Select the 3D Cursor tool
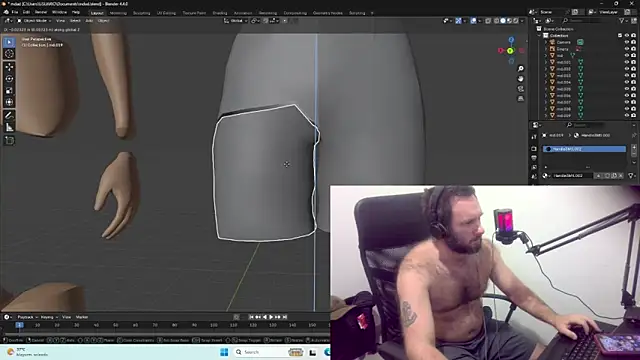 [9, 54]
